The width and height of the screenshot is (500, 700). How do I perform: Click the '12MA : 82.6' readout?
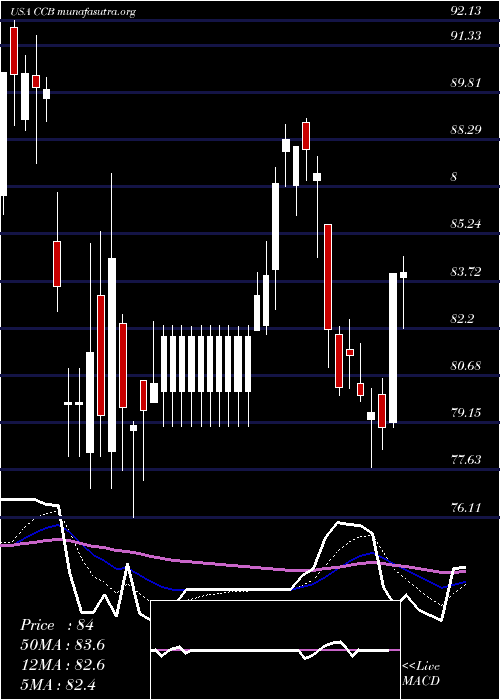(x=63, y=665)
